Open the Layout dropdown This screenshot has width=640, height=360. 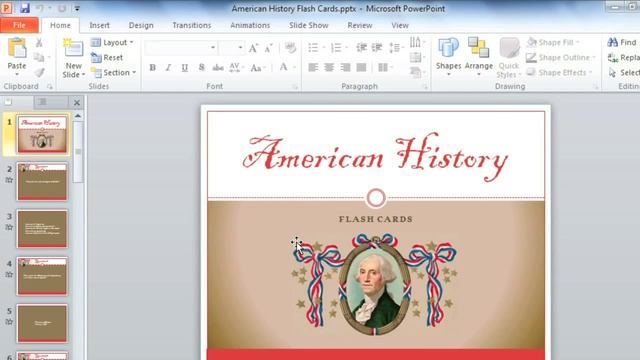(112, 42)
